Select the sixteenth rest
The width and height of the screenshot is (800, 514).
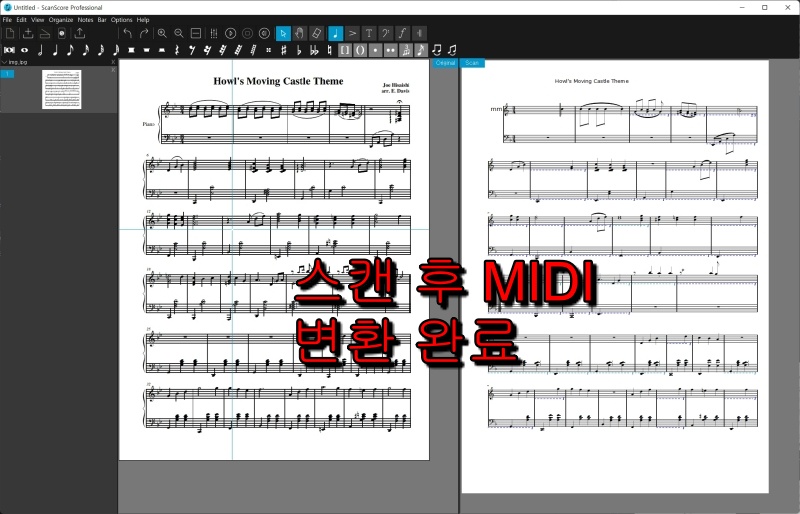tap(208, 50)
